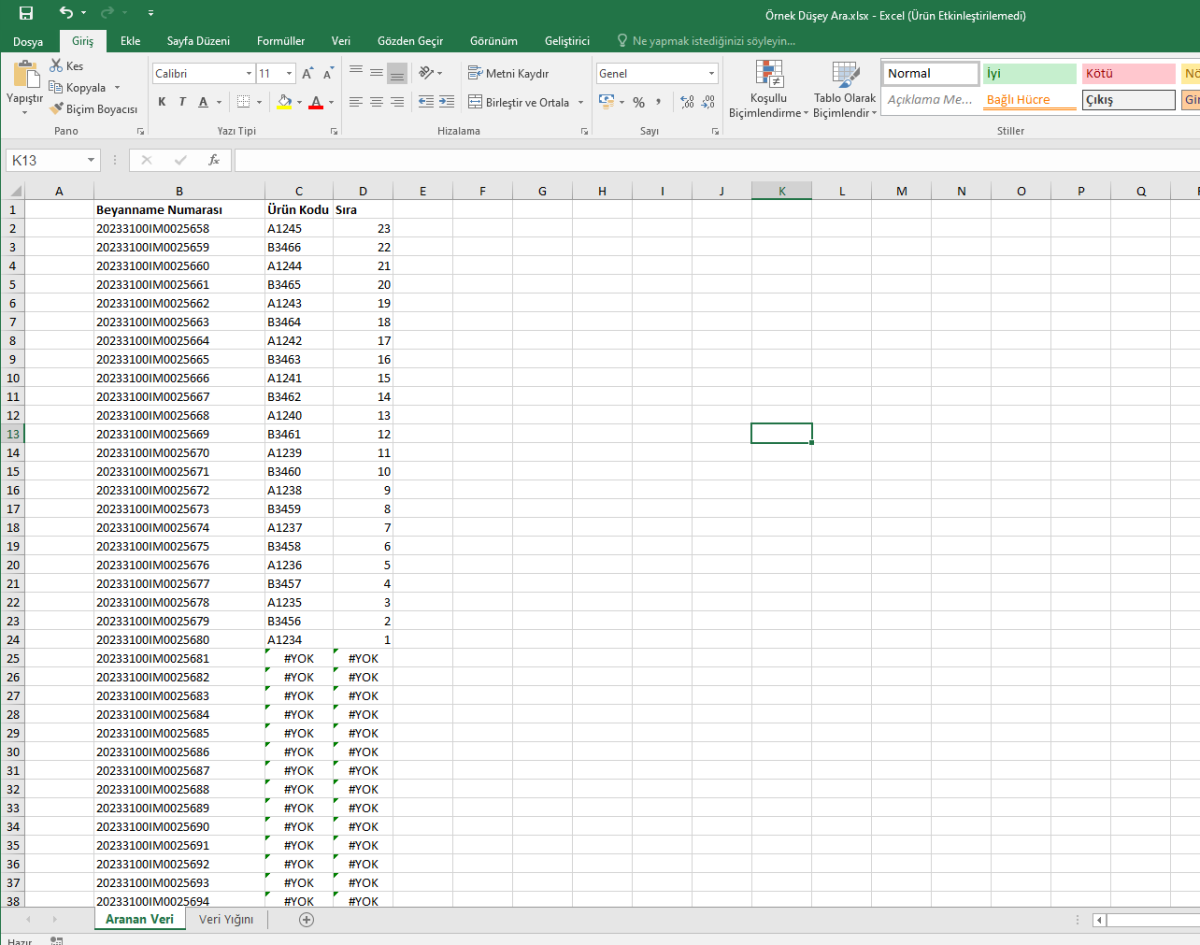The image size is (1200, 945).
Task: Click the yellow fill color bucket
Action: click(284, 102)
